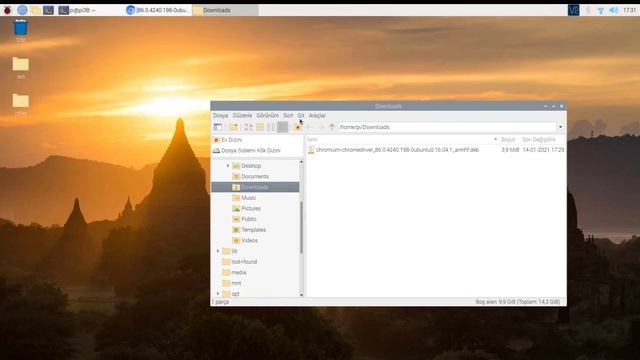The image size is (640, 360).
Task: Select the detailed list view button
Action: coord(282,127)
